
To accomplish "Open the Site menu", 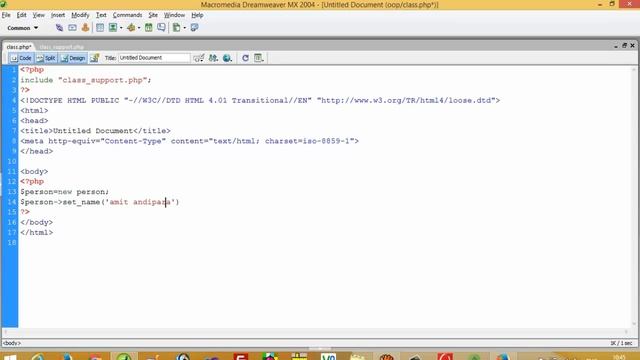I will (x=153, y=15).
